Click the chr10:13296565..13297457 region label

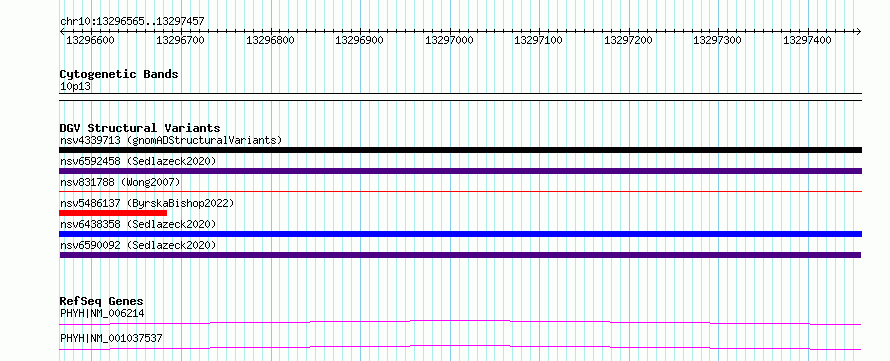coord(132,22)
